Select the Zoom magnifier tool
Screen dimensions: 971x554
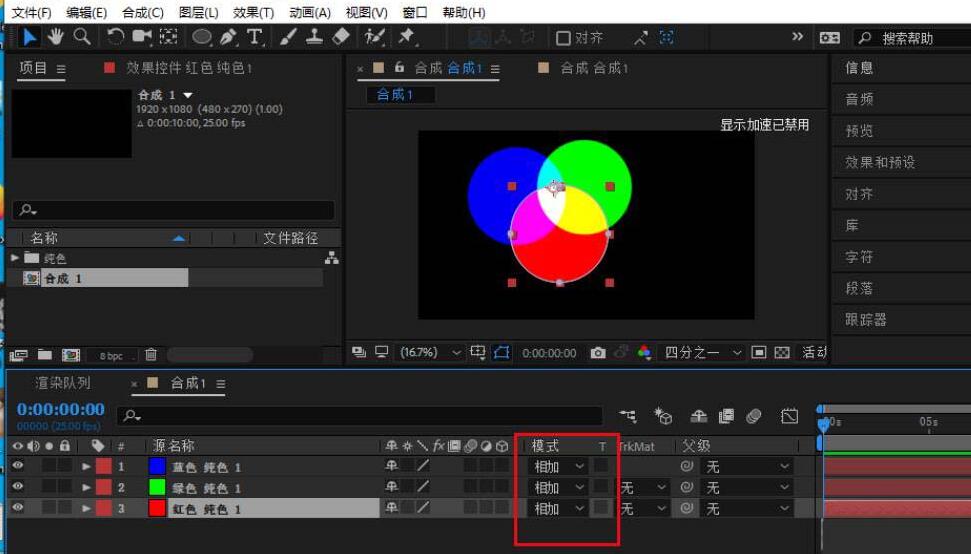tap(81, 37)
